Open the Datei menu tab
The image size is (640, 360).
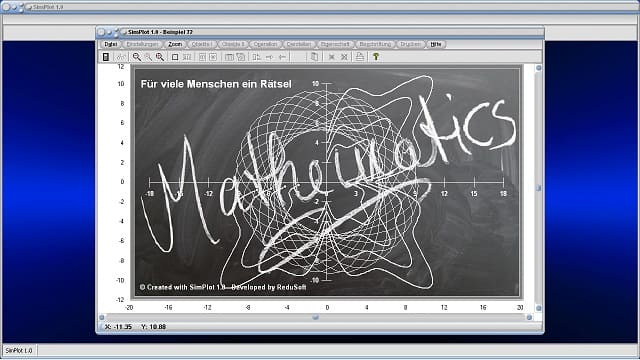111,44
